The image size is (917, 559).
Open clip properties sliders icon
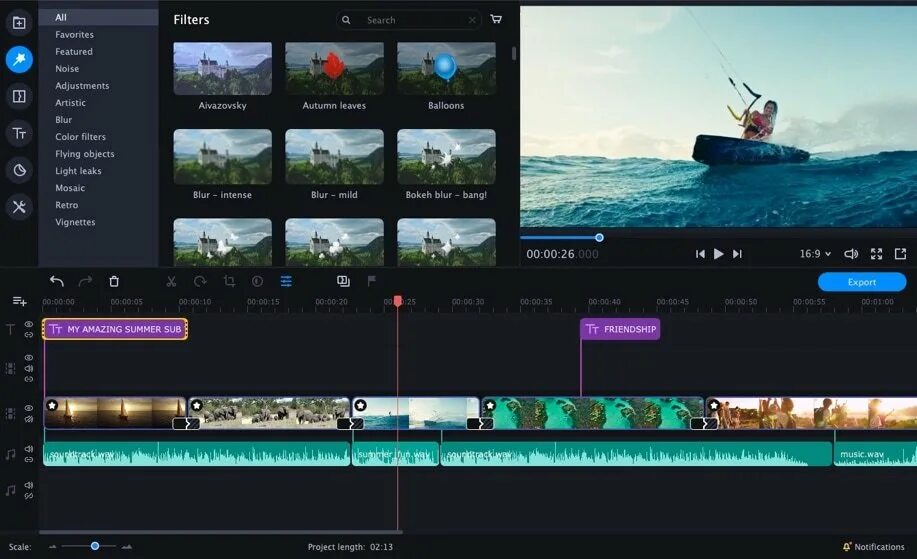(286, 281)
